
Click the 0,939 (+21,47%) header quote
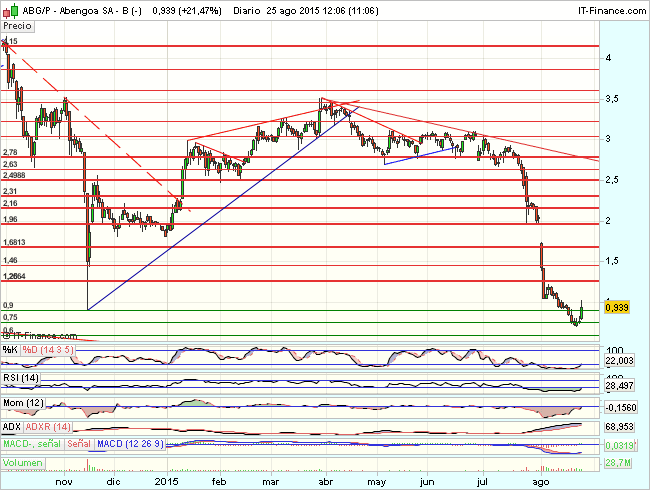pyautogui.click(x=187, y=11)
